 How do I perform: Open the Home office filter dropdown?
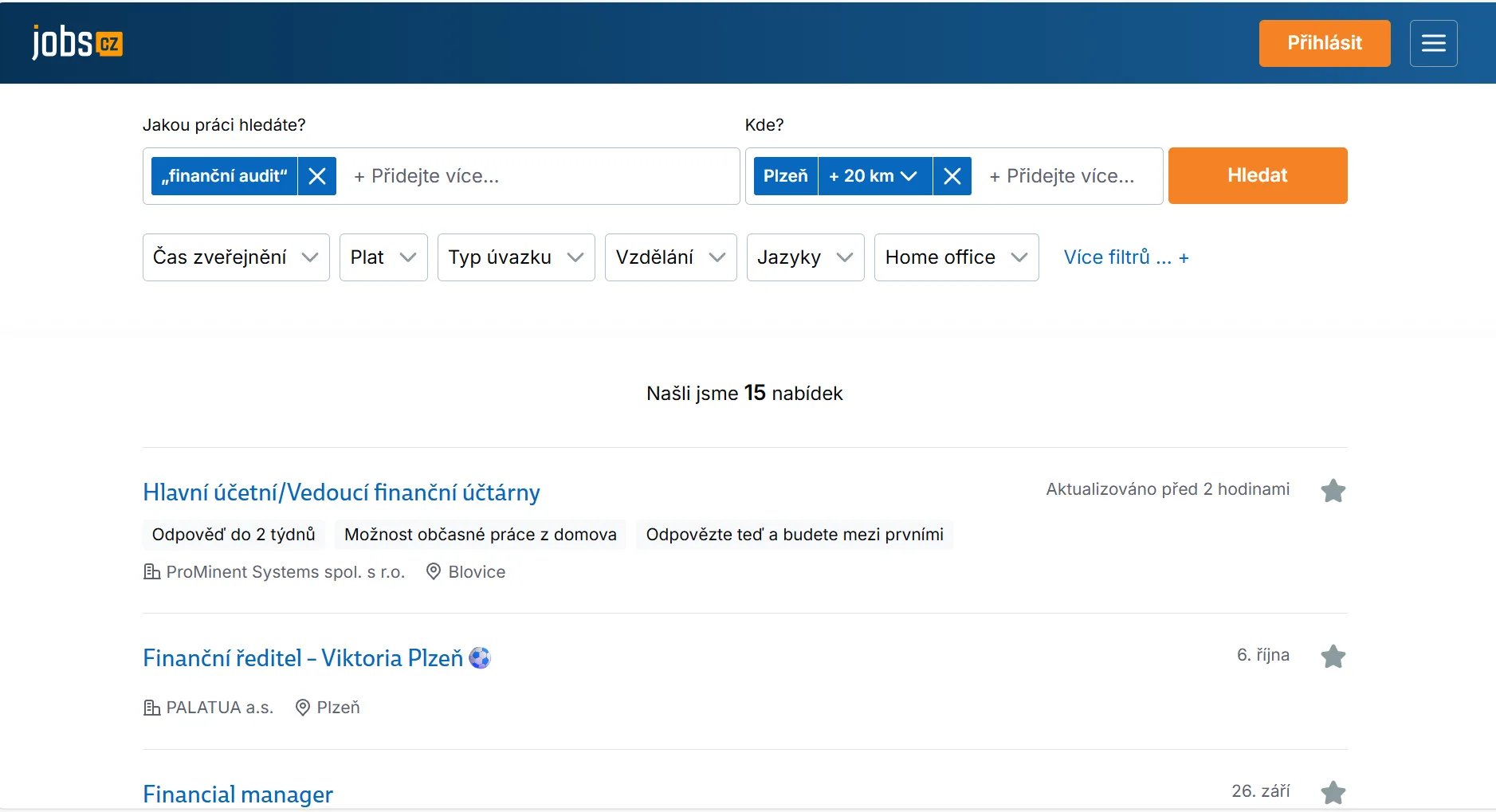(x=956, y=257)
